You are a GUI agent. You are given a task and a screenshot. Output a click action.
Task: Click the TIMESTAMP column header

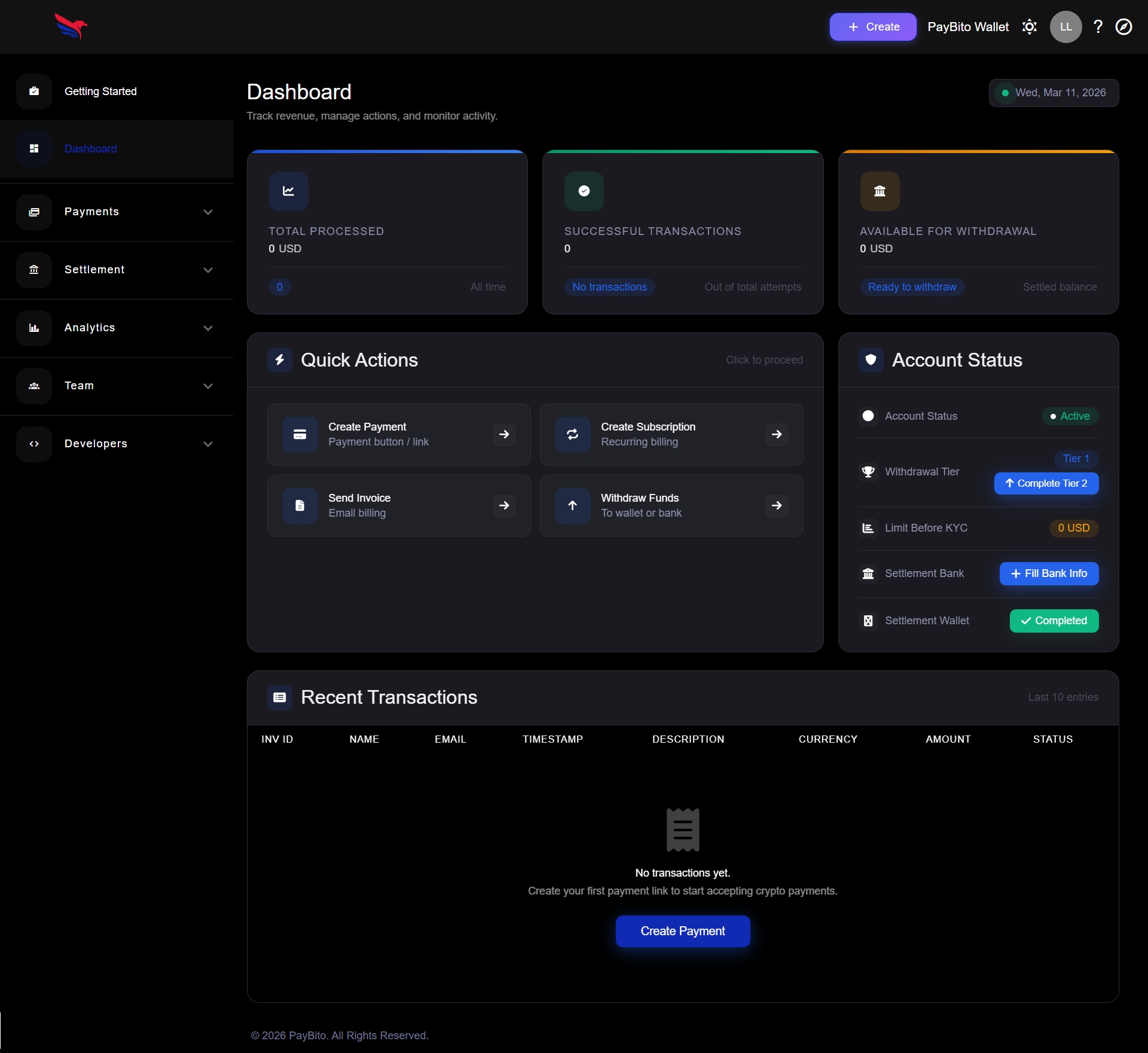pyautogui.click(x=552, y=740)
